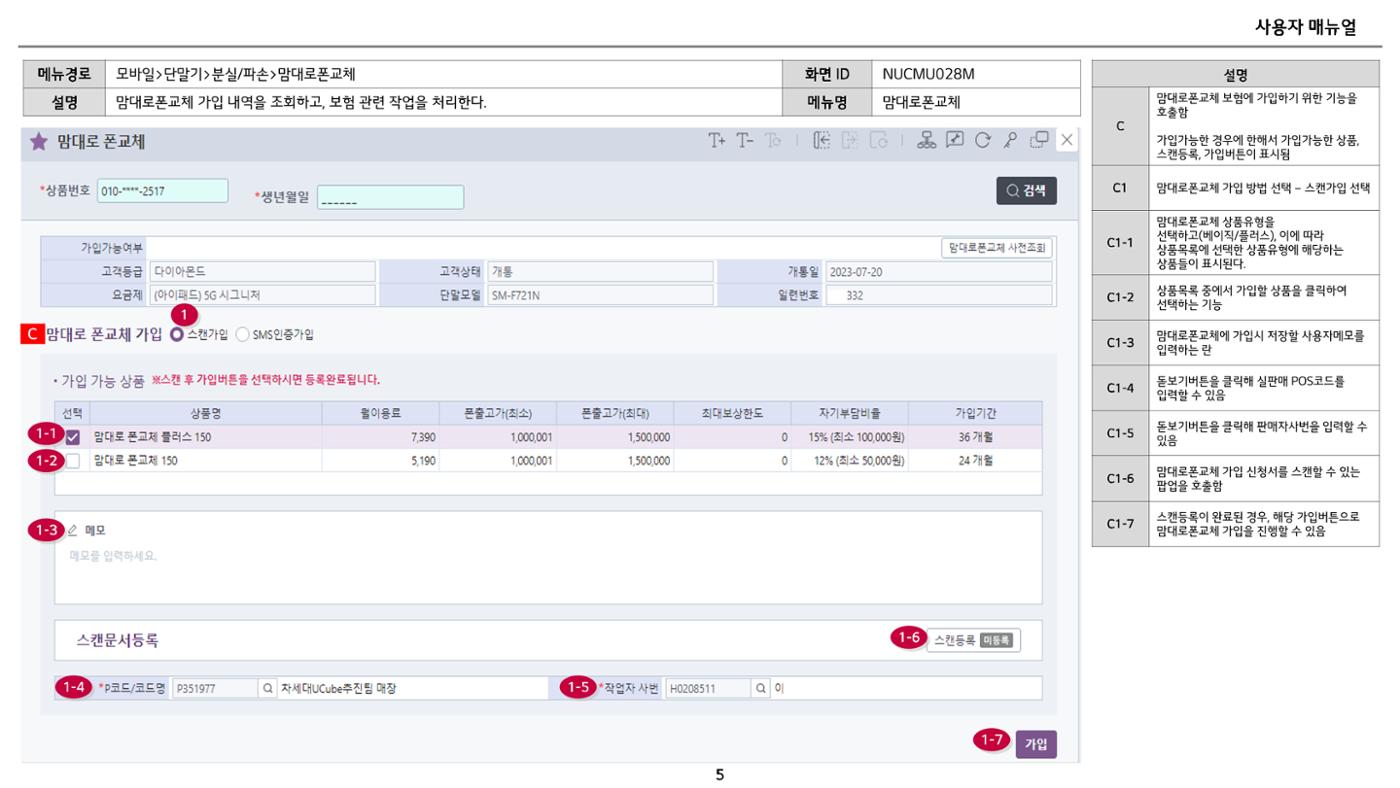Click the greyed panel reset icon
Viewport: 1400px width, 788px height.
[x=878, y=141]
